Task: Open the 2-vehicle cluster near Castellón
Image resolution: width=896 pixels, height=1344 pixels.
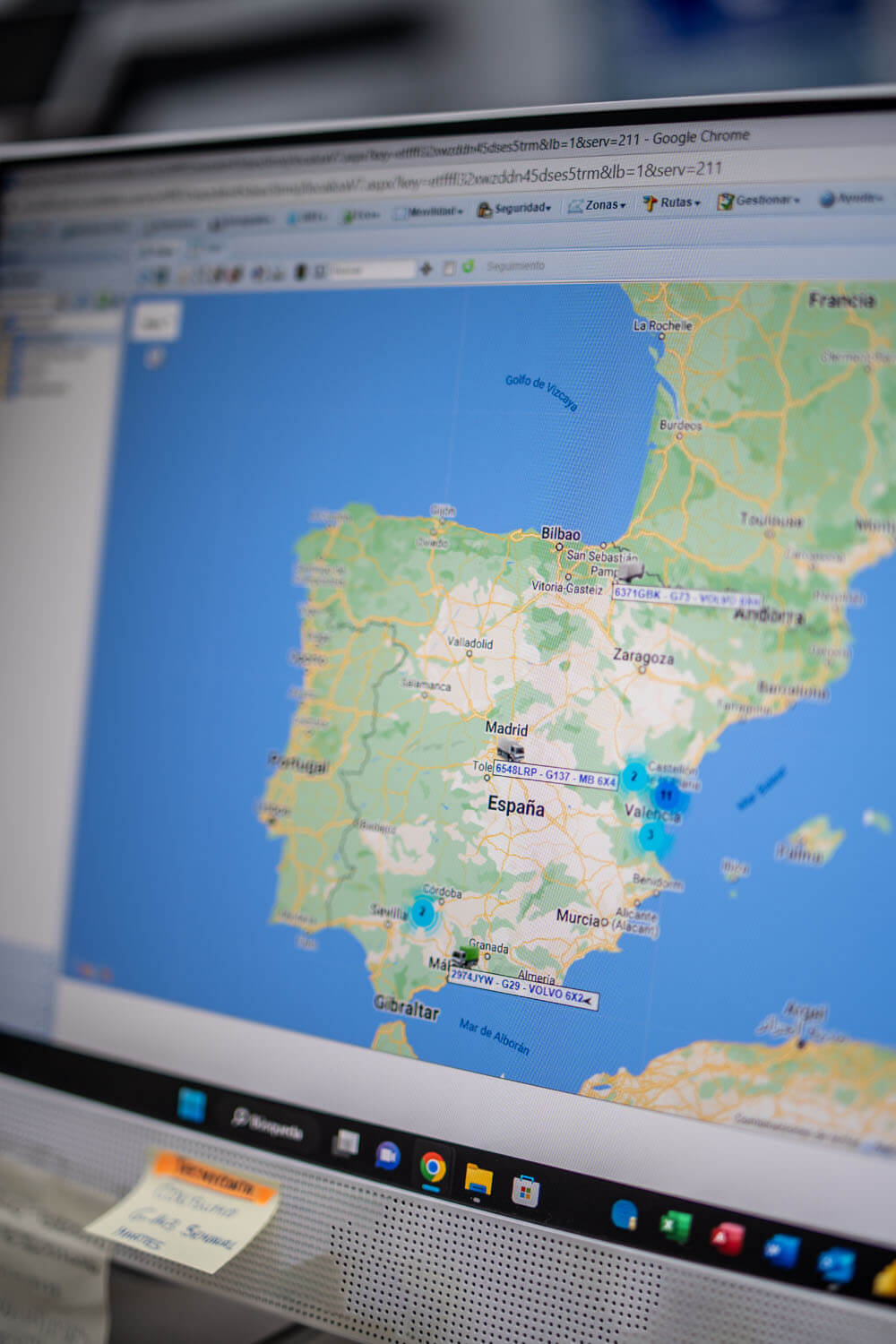Action: (x=634, y=776)
